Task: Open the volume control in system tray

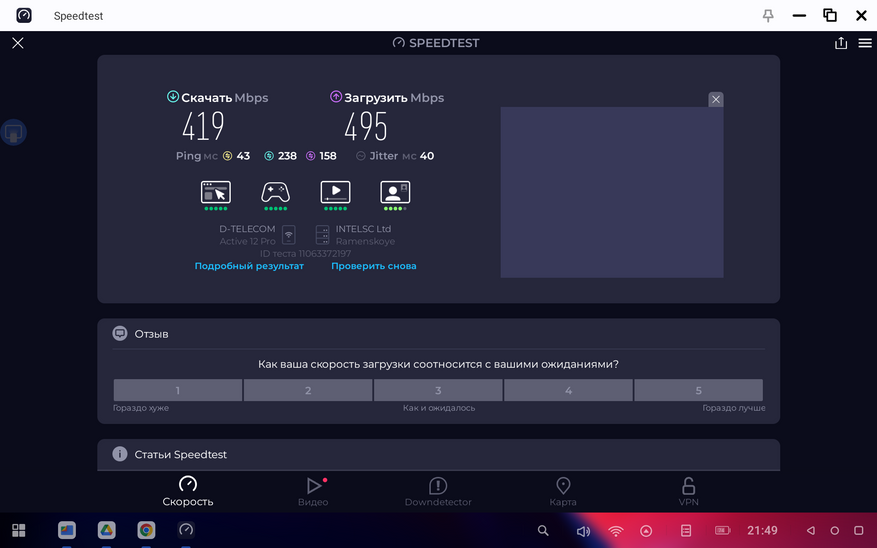Action: [x=583, y=531]
